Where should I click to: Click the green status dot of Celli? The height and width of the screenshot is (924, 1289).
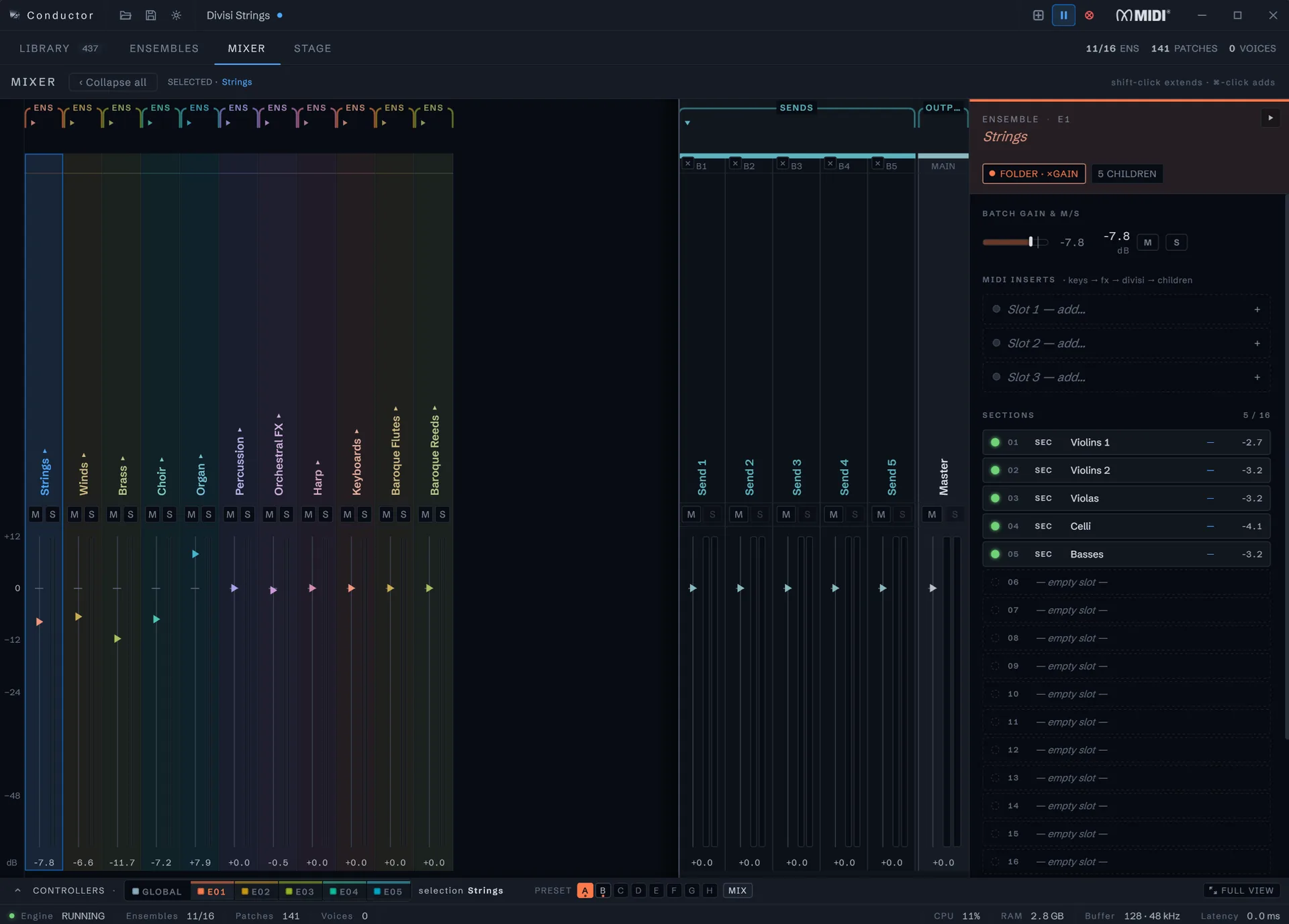[x=995, y=526]
